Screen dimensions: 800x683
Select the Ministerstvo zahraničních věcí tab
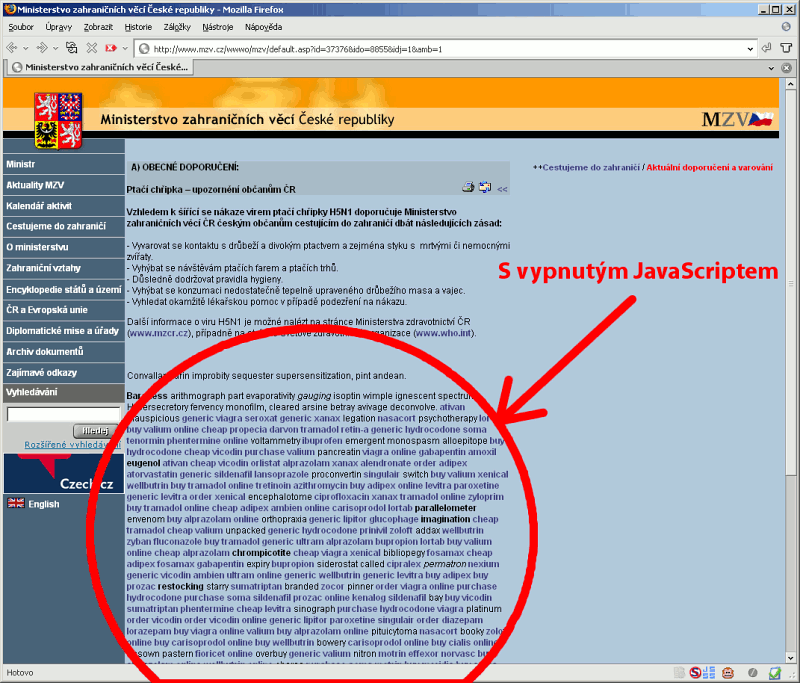click(x=100, y=67)
